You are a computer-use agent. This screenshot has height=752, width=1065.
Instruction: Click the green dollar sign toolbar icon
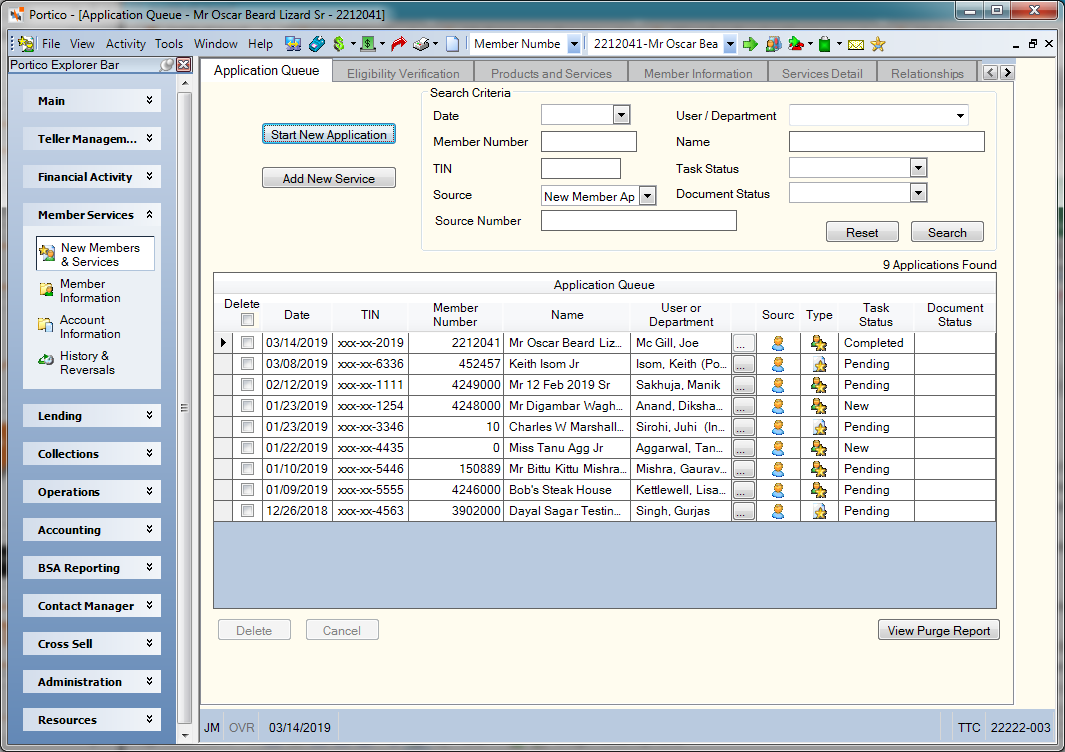coord(339,44)
